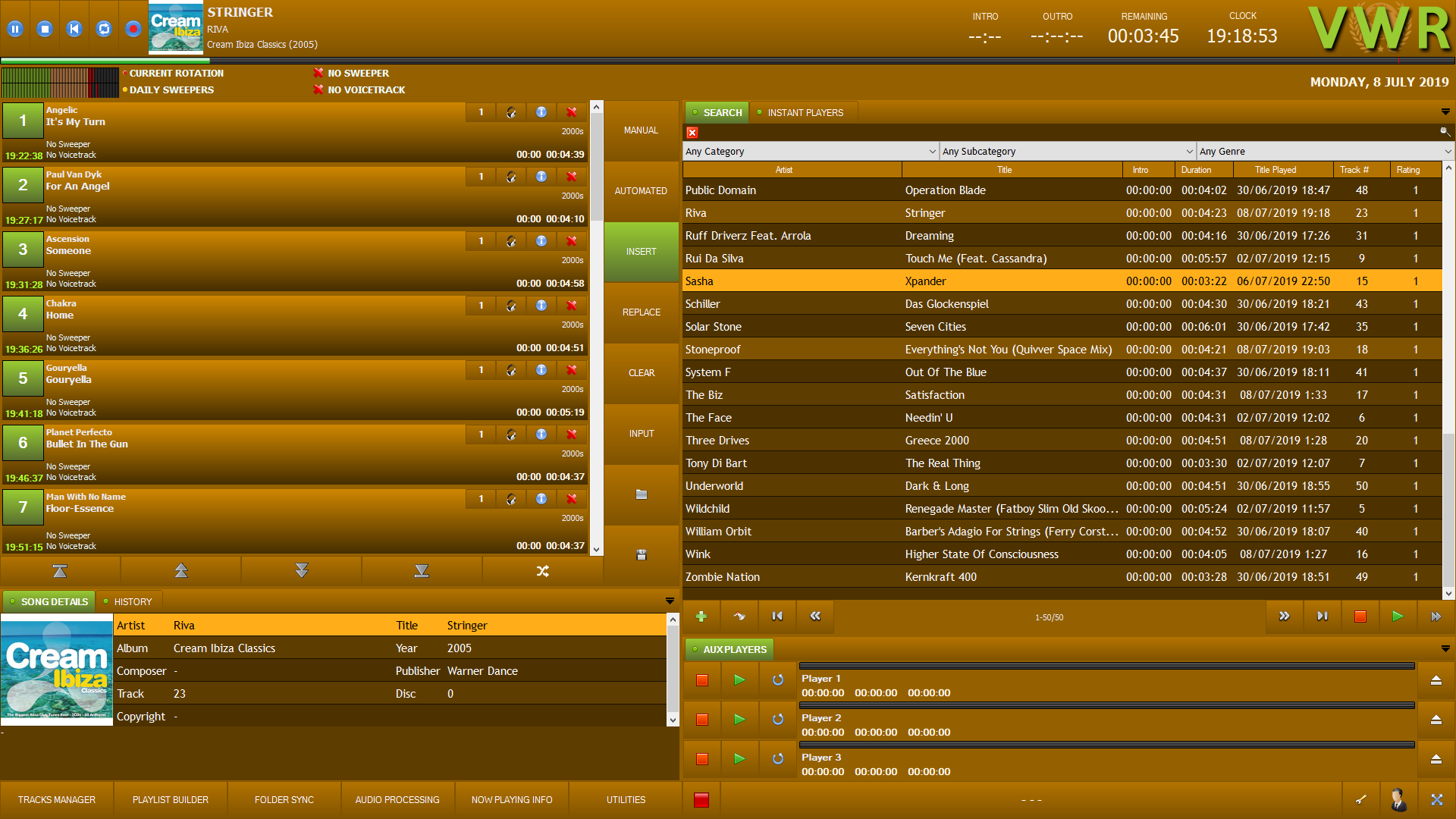This screenshot has width=1456, height=819.
Task: Open Playlist Builder
Action: click(171, 800)
